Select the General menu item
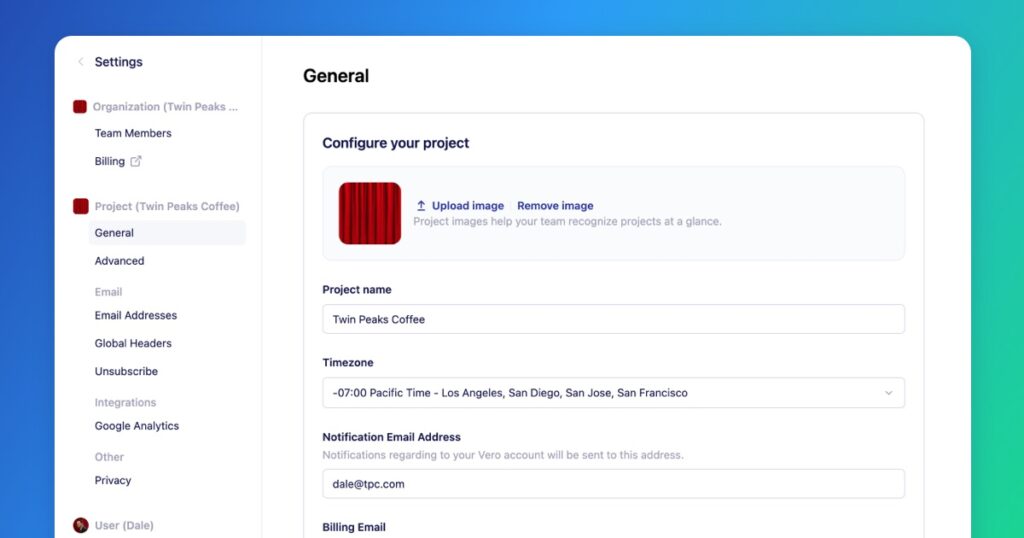 point(114,233)
